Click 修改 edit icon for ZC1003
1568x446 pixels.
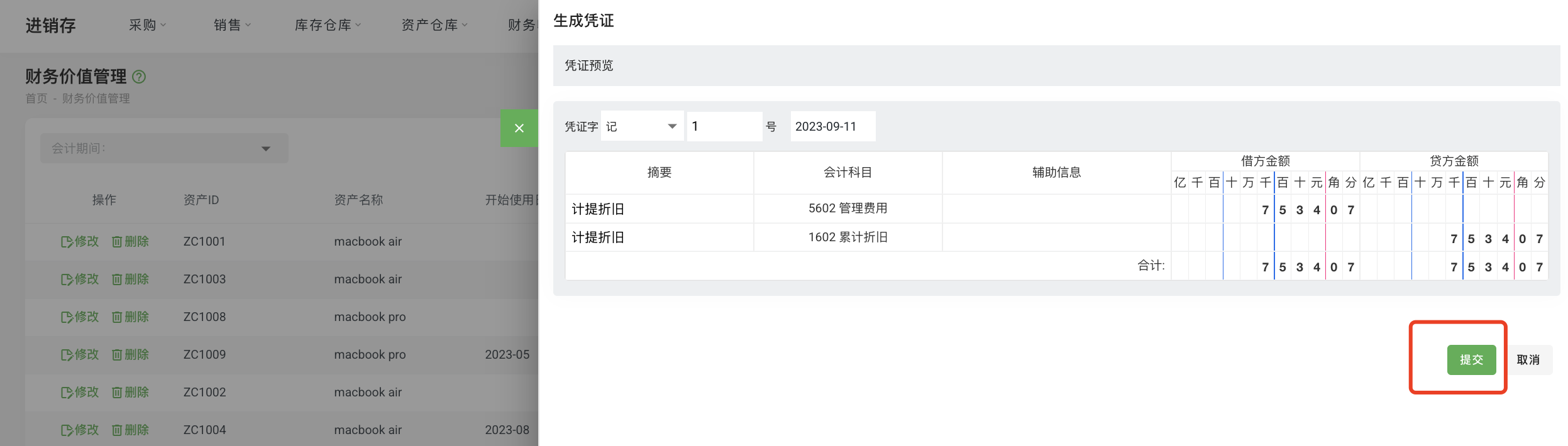[x=67, y=280]
